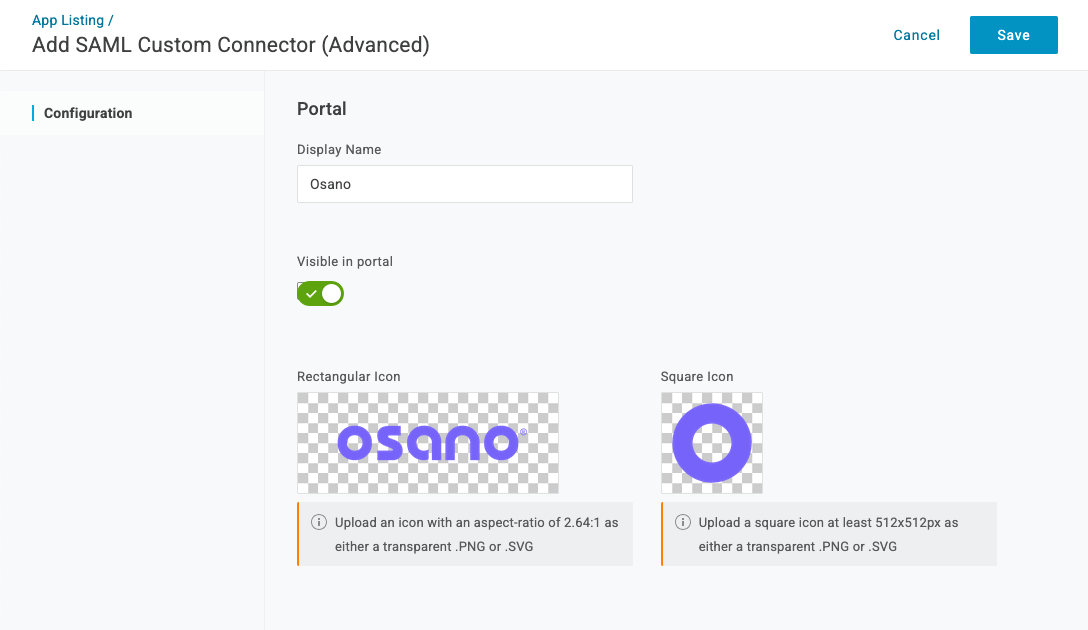Screen dimensions: 1088x630
Task: Click the Portal section heading
Action: tap(322, 109)
